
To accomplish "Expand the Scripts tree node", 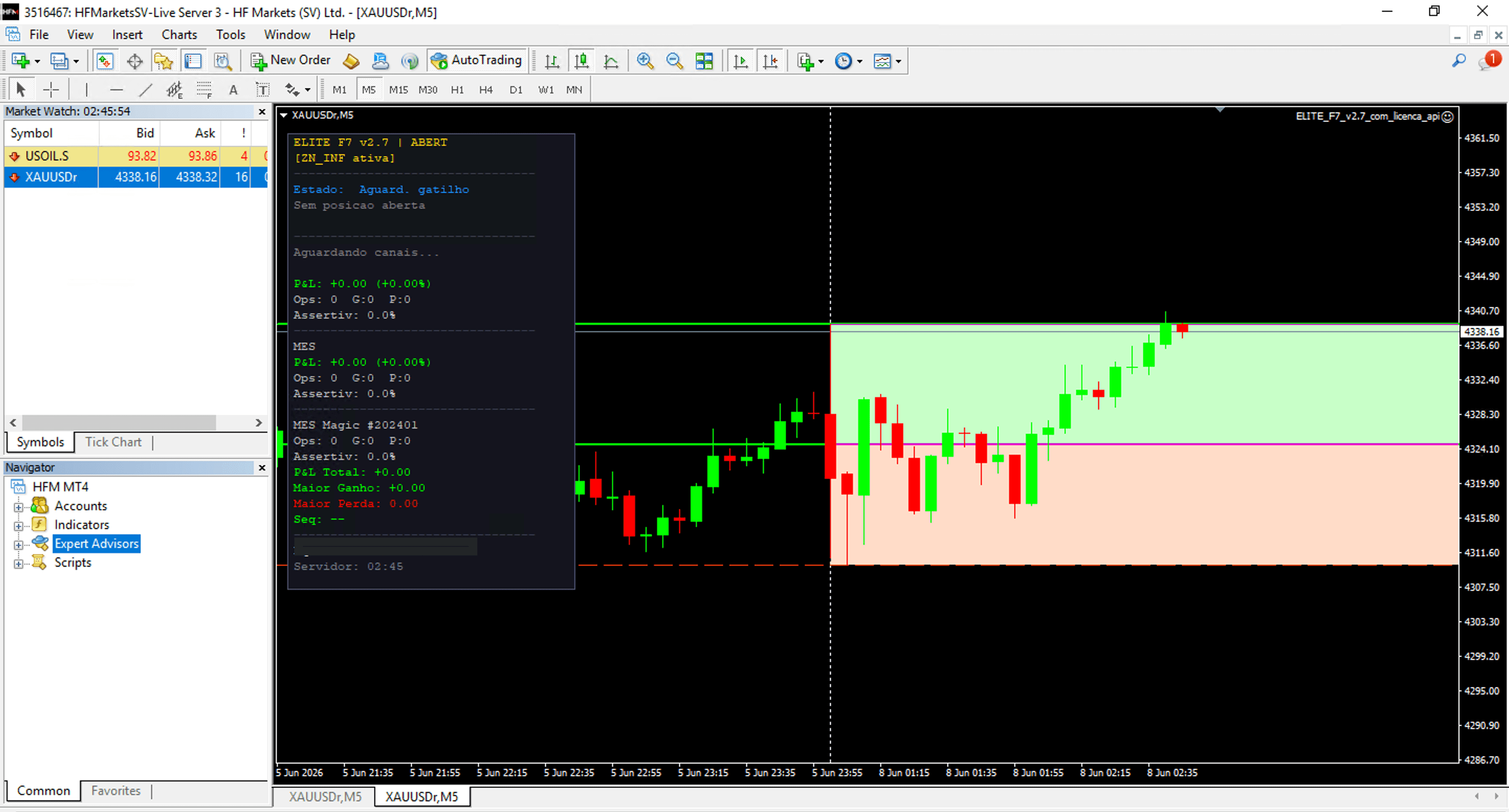I will click(x=19, y=564).
